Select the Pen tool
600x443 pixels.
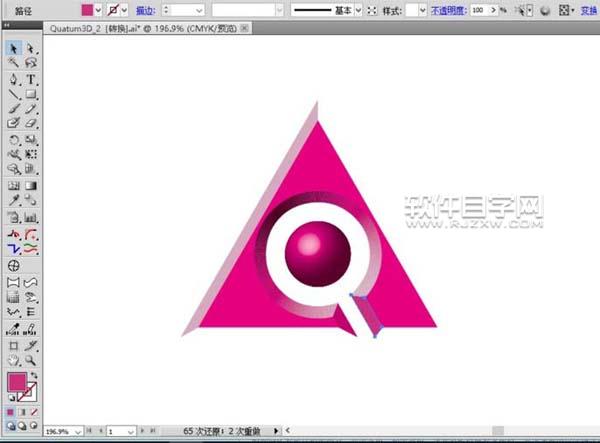click(13, 79)
